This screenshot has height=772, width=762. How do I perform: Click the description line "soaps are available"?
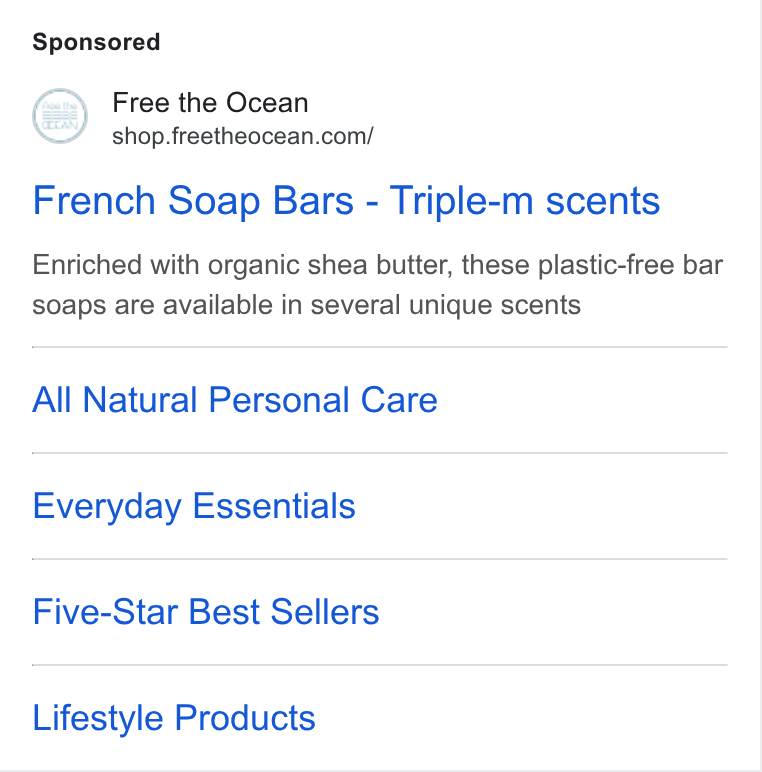tap(307, 305)
